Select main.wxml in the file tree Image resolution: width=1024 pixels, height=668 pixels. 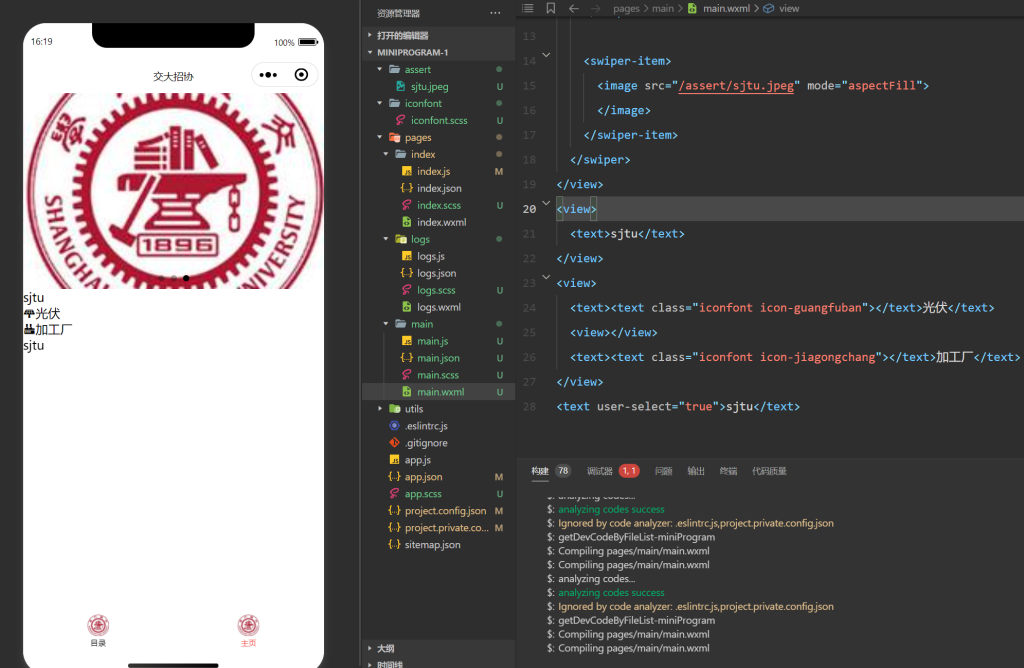pos(438,392)
